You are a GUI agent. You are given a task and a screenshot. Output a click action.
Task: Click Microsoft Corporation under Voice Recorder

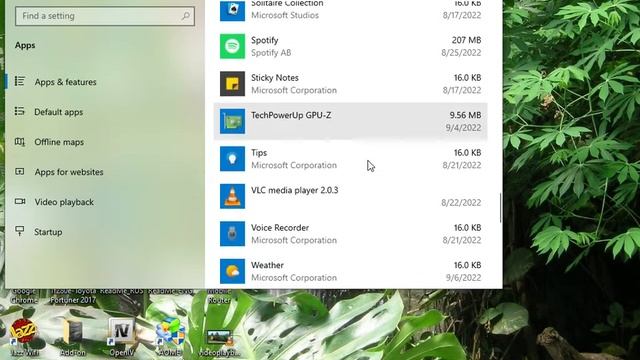point(294,240)
